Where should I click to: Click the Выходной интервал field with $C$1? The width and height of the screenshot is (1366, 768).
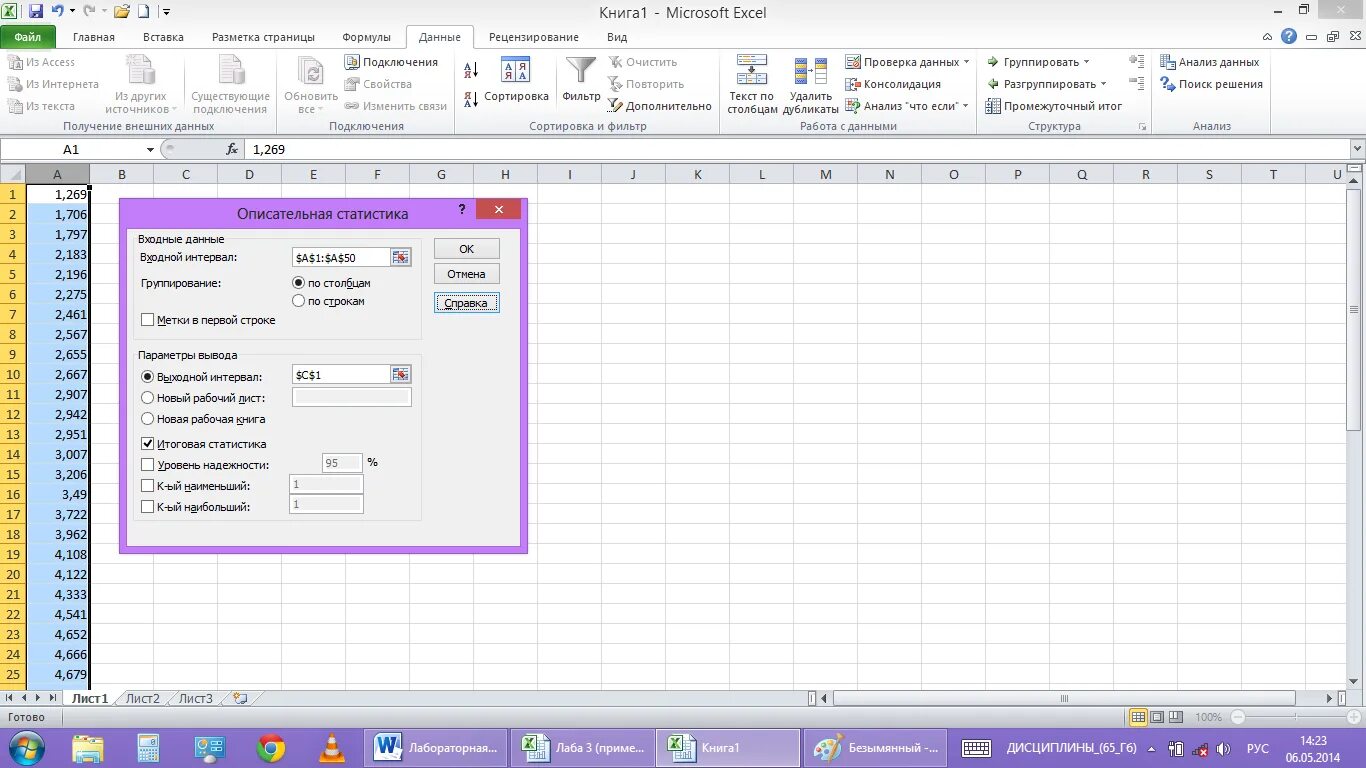[341, 374]
